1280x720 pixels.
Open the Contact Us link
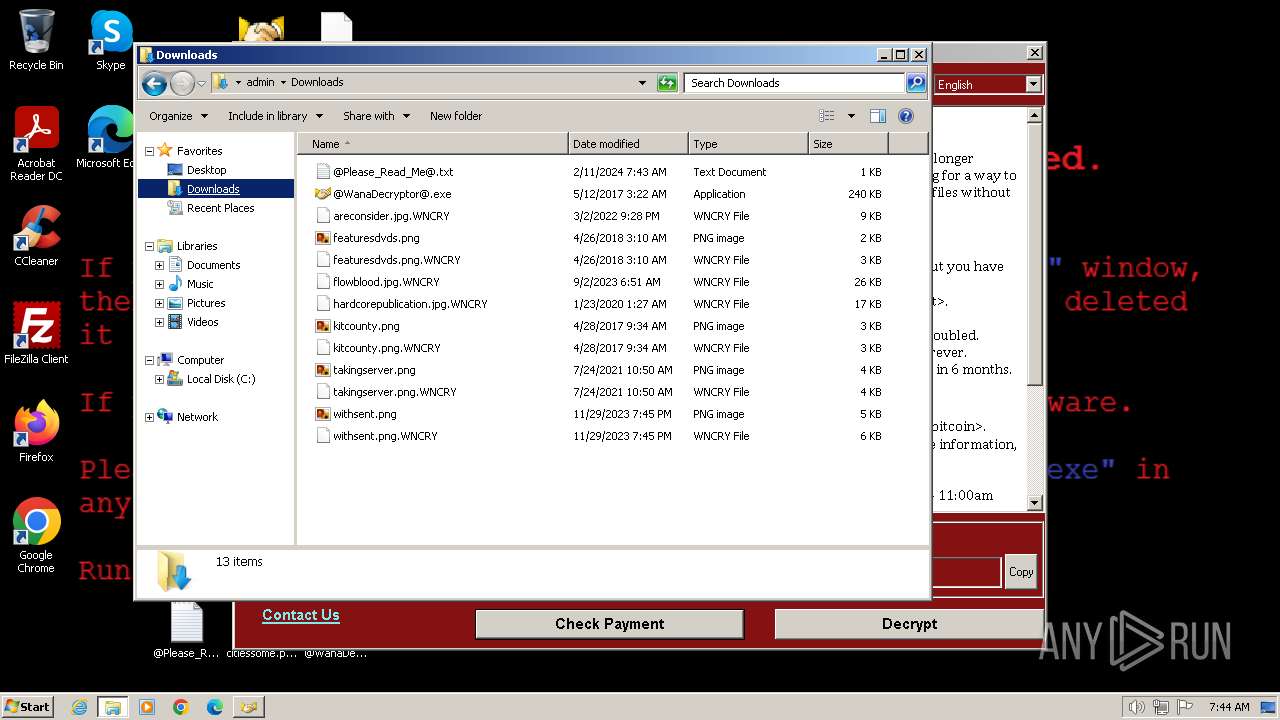301,615
